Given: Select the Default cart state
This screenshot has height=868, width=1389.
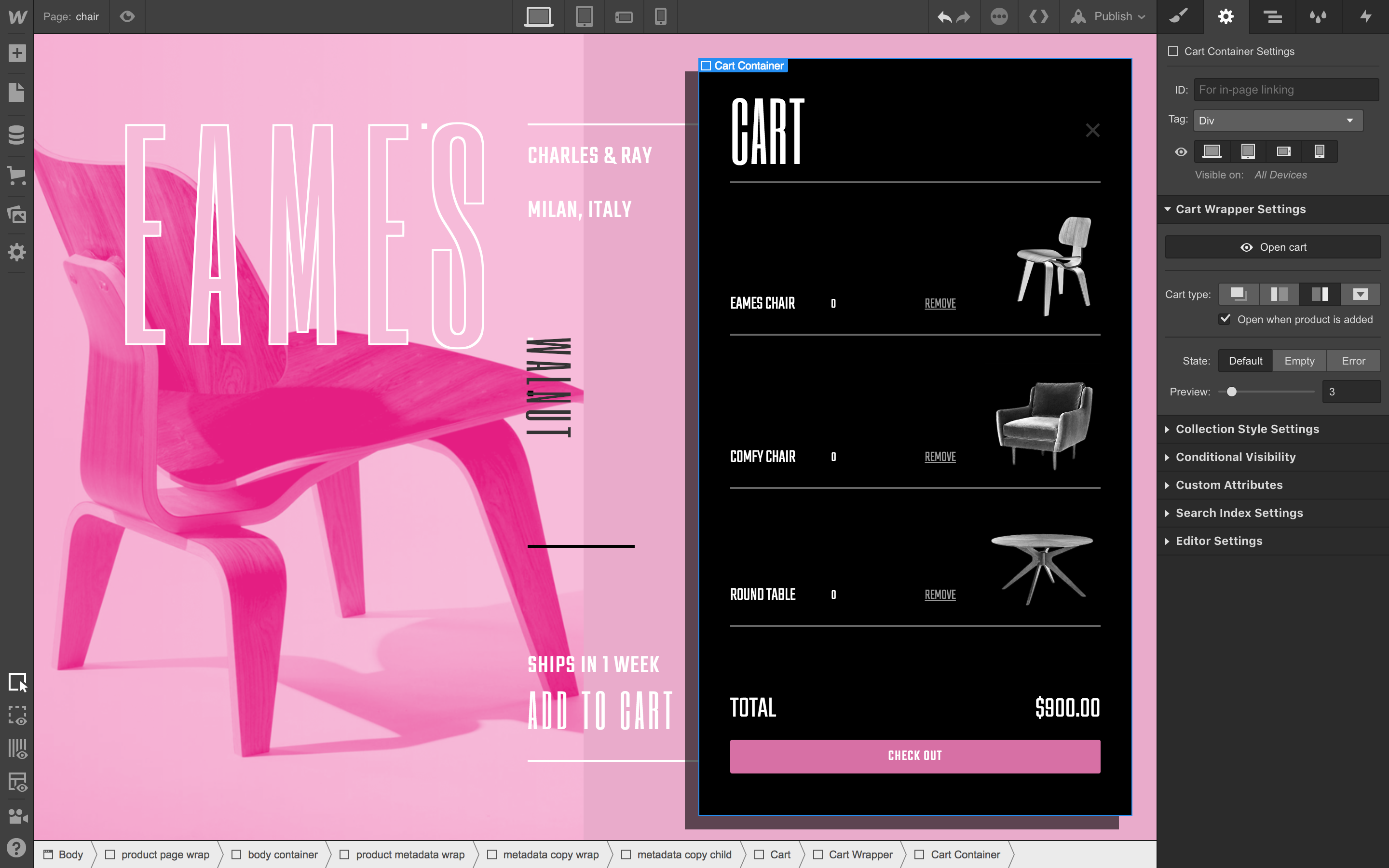Looking at the screenshot, I should 1245,361.
